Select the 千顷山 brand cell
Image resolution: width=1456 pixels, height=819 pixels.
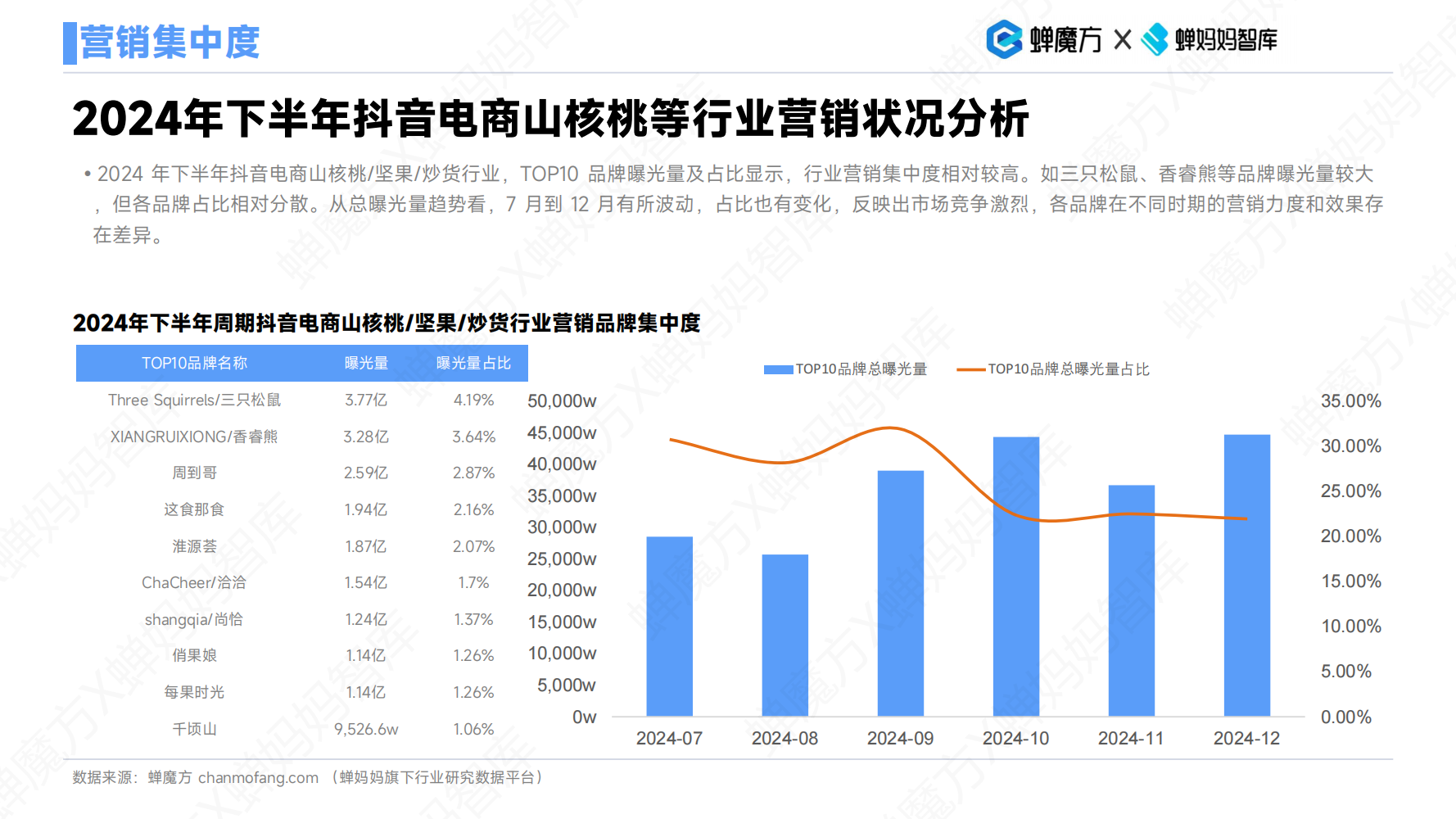coord(194,729)
